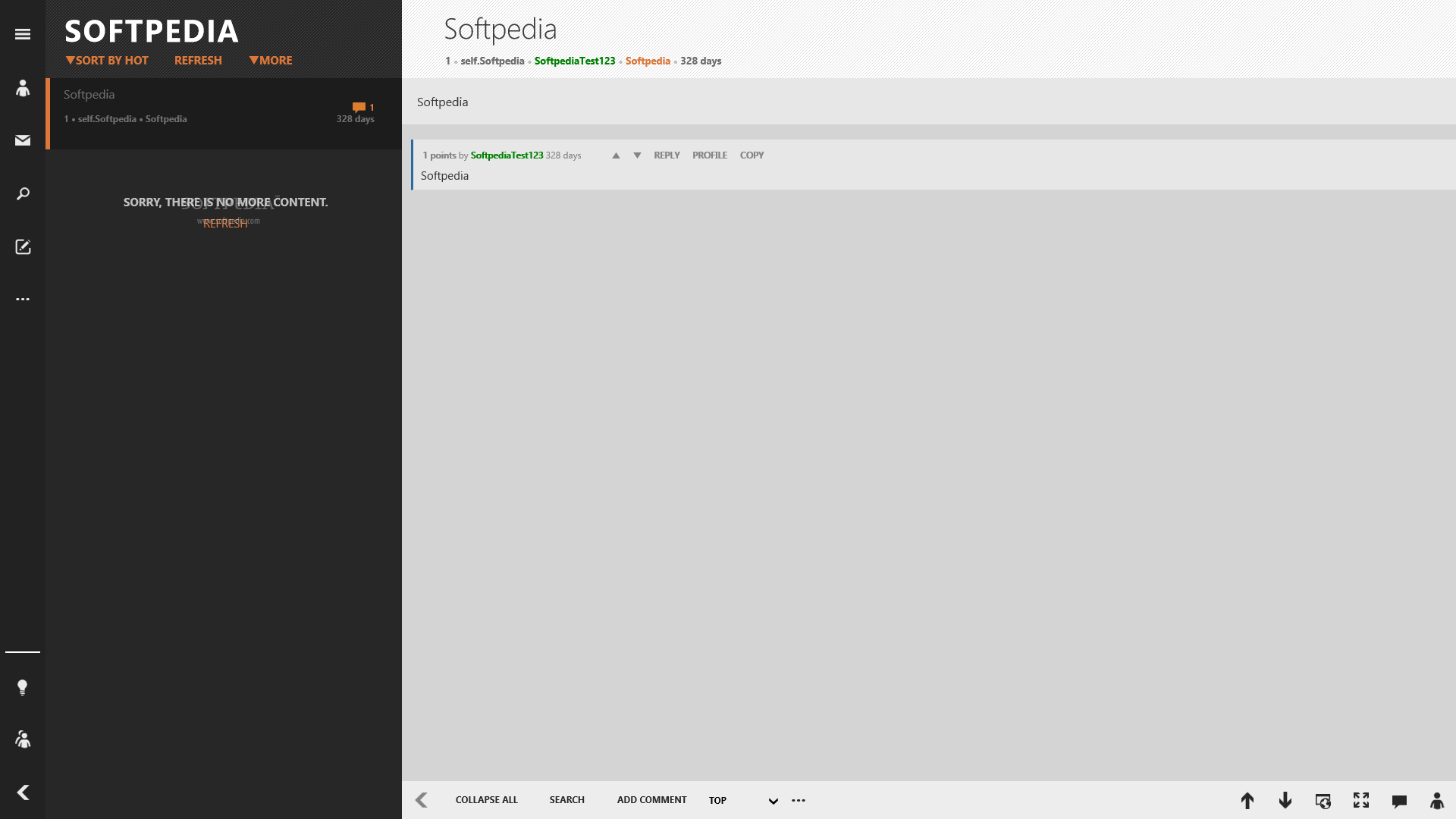This screenshot has width=1456, height=819.
Task: Open the sidebar three-dots more icon
Action: click(23, 300)
